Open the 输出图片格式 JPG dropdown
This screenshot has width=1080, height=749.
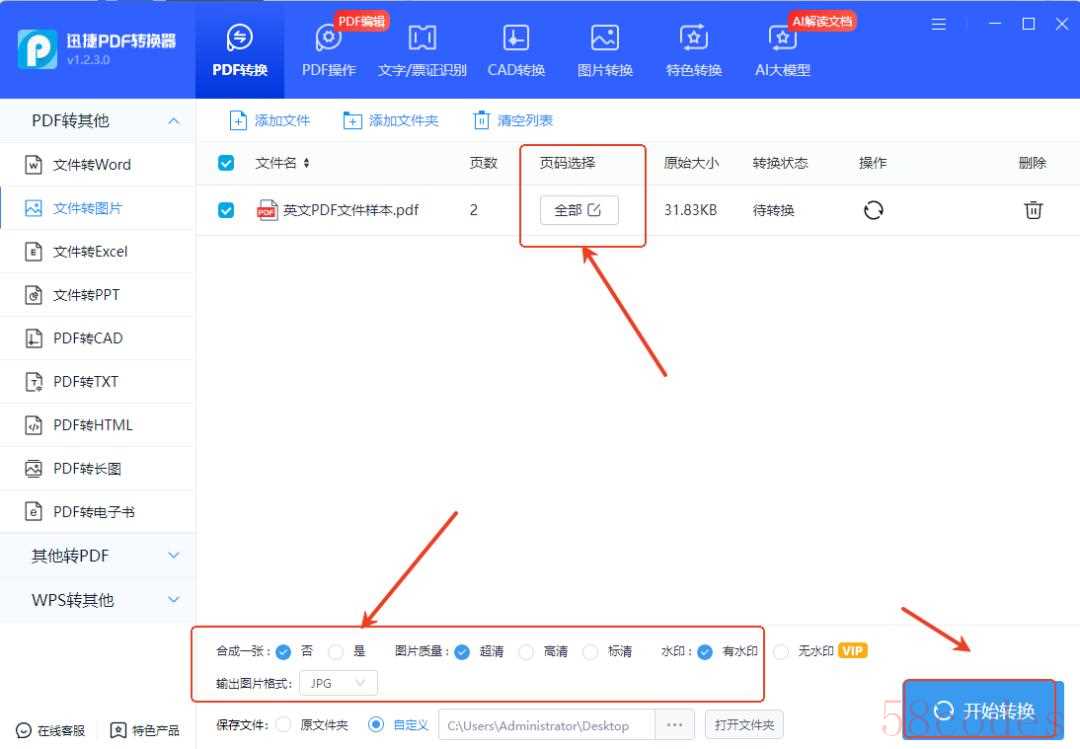(x=338, y=684)
